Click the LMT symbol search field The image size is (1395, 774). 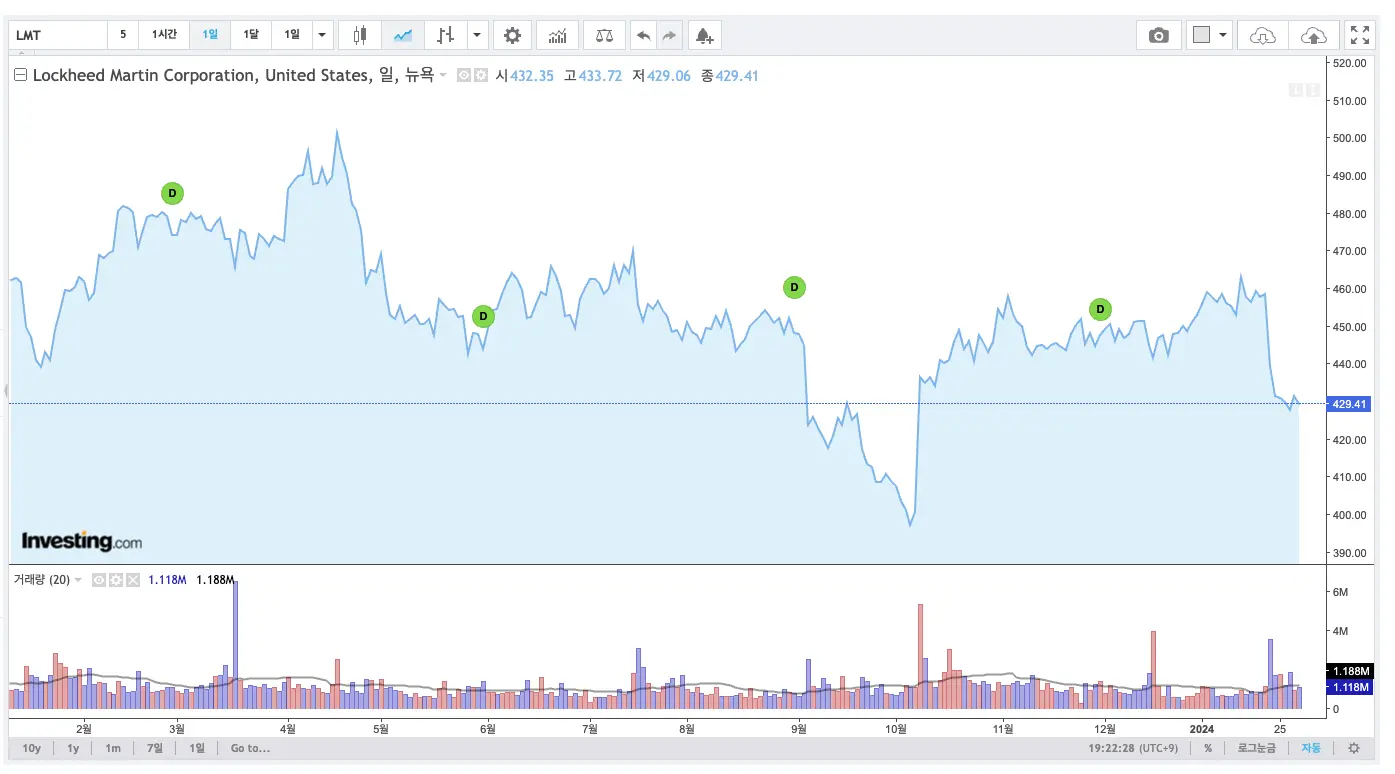pos(58,35)
